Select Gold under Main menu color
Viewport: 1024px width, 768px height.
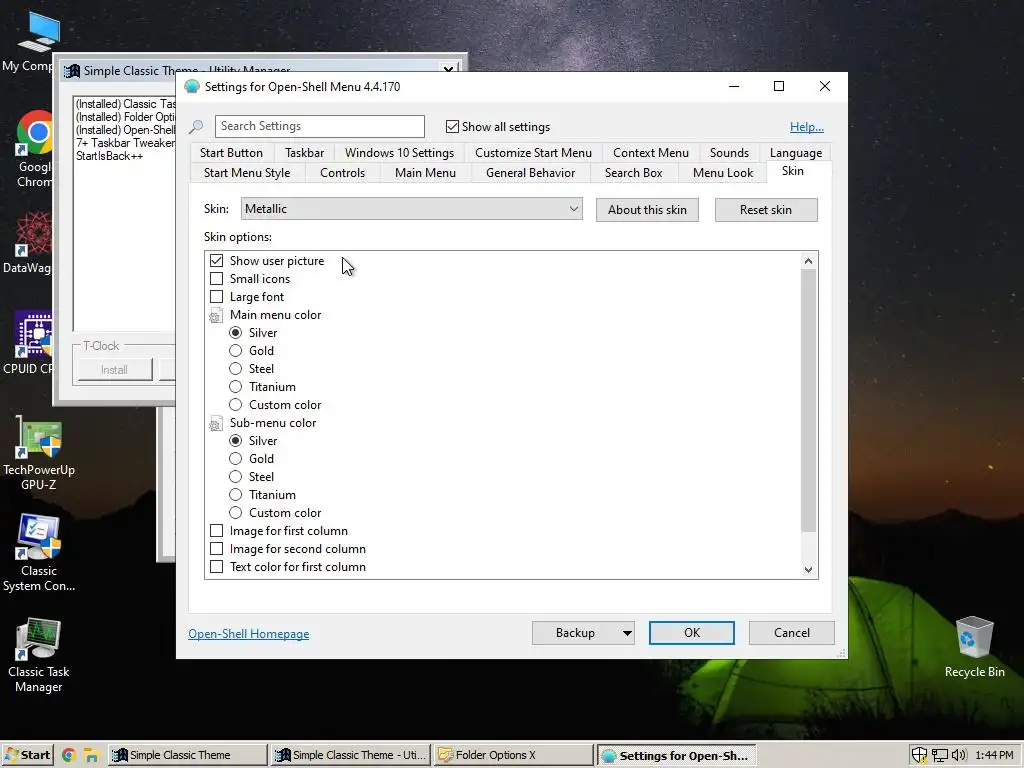click(235, 351)
